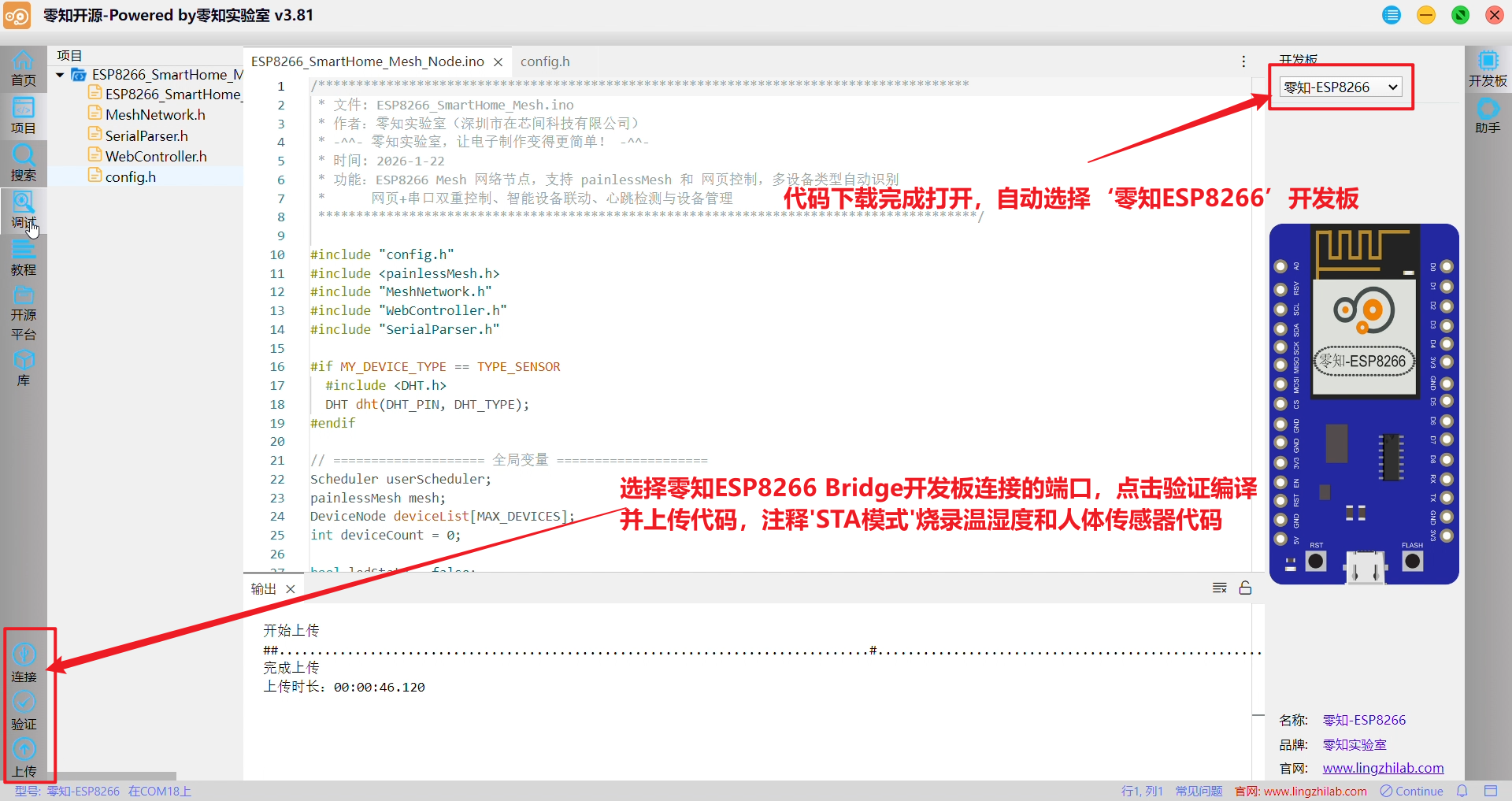Click the 官网 link in status bar
The image size is (1512, 801).
point(1301,791)
